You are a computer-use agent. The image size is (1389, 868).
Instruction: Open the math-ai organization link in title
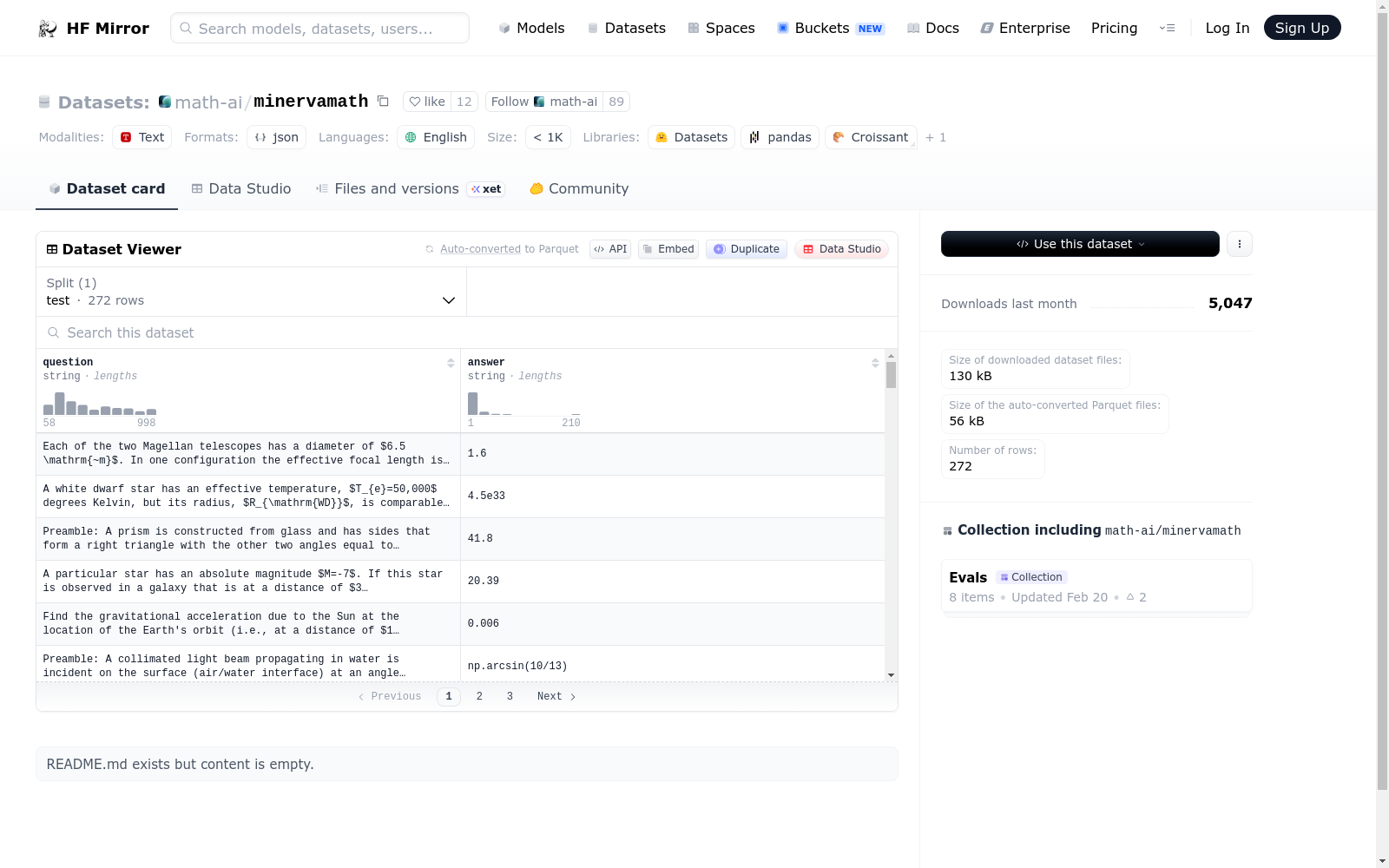pos(208,102)
